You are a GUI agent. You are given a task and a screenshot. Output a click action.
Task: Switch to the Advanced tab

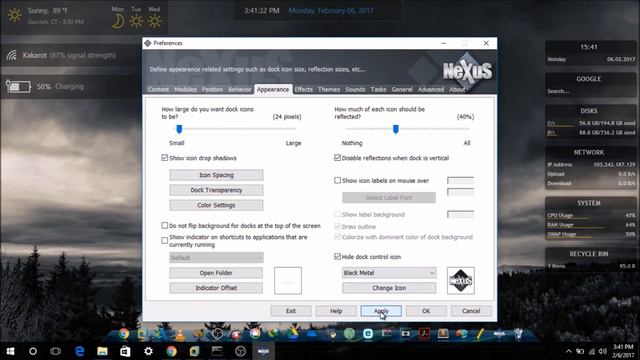click(431, 89)
